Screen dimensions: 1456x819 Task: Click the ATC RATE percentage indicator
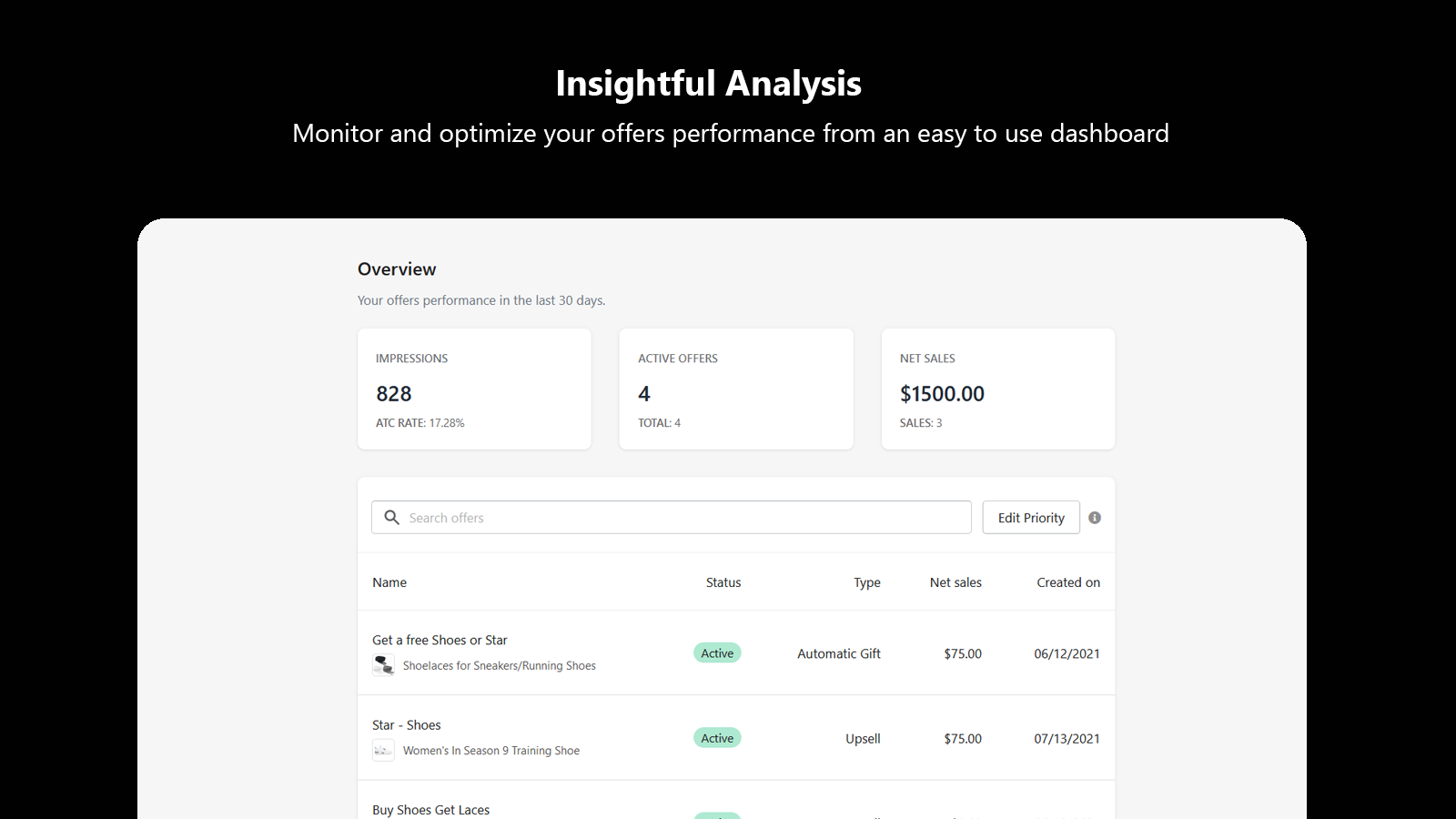coord(420,422)
